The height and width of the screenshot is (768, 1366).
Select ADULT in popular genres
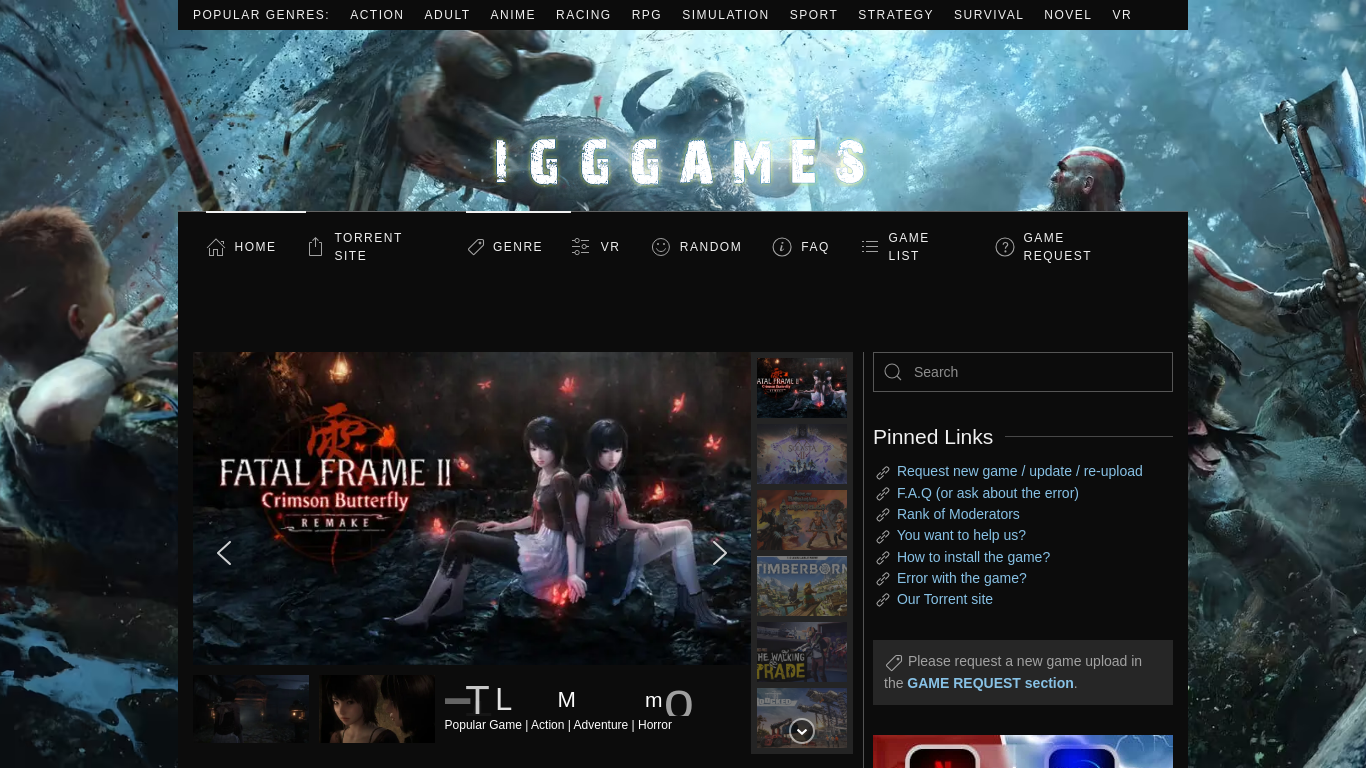tap(447, 15)
